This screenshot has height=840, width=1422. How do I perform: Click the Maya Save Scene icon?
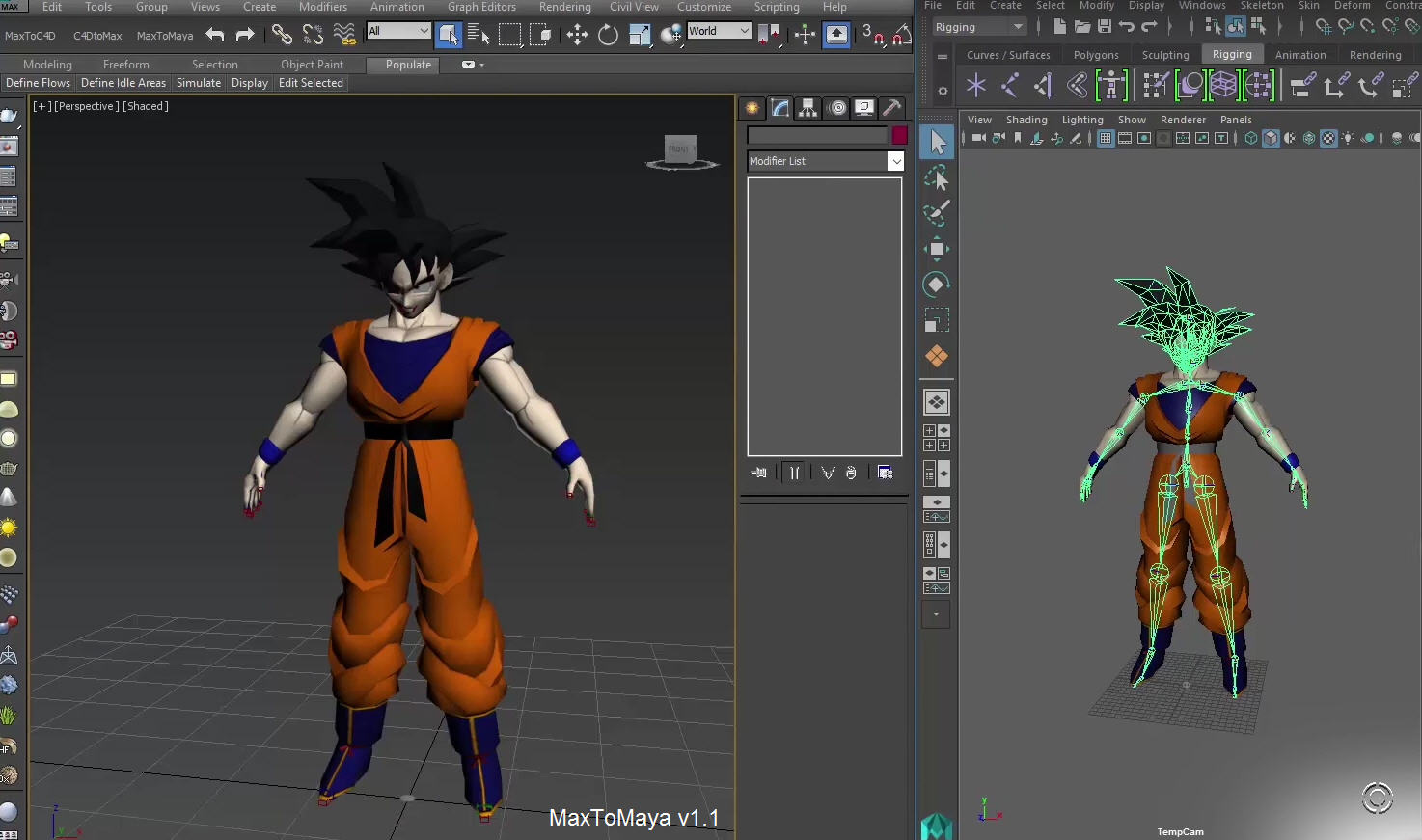[1105, 27]
